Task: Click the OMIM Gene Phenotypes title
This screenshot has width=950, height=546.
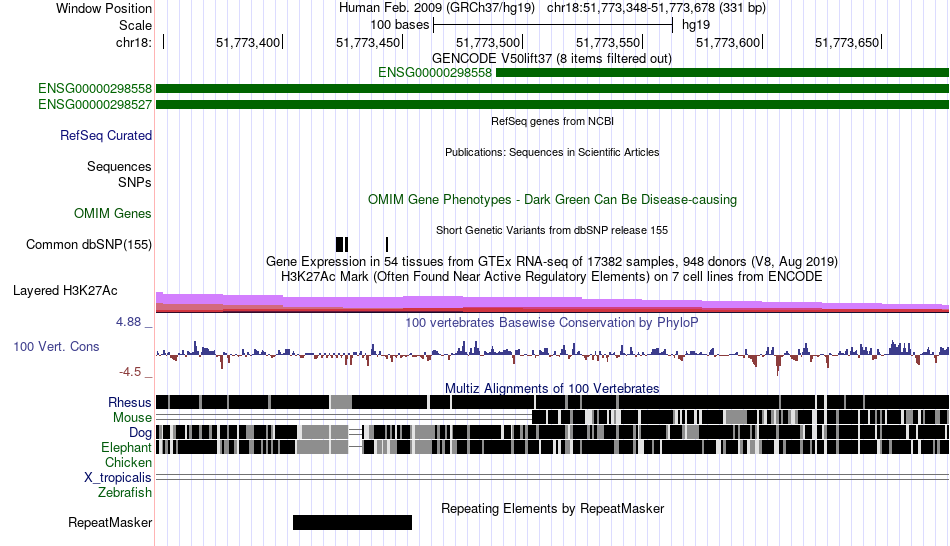Action: [x=552, y=199]
